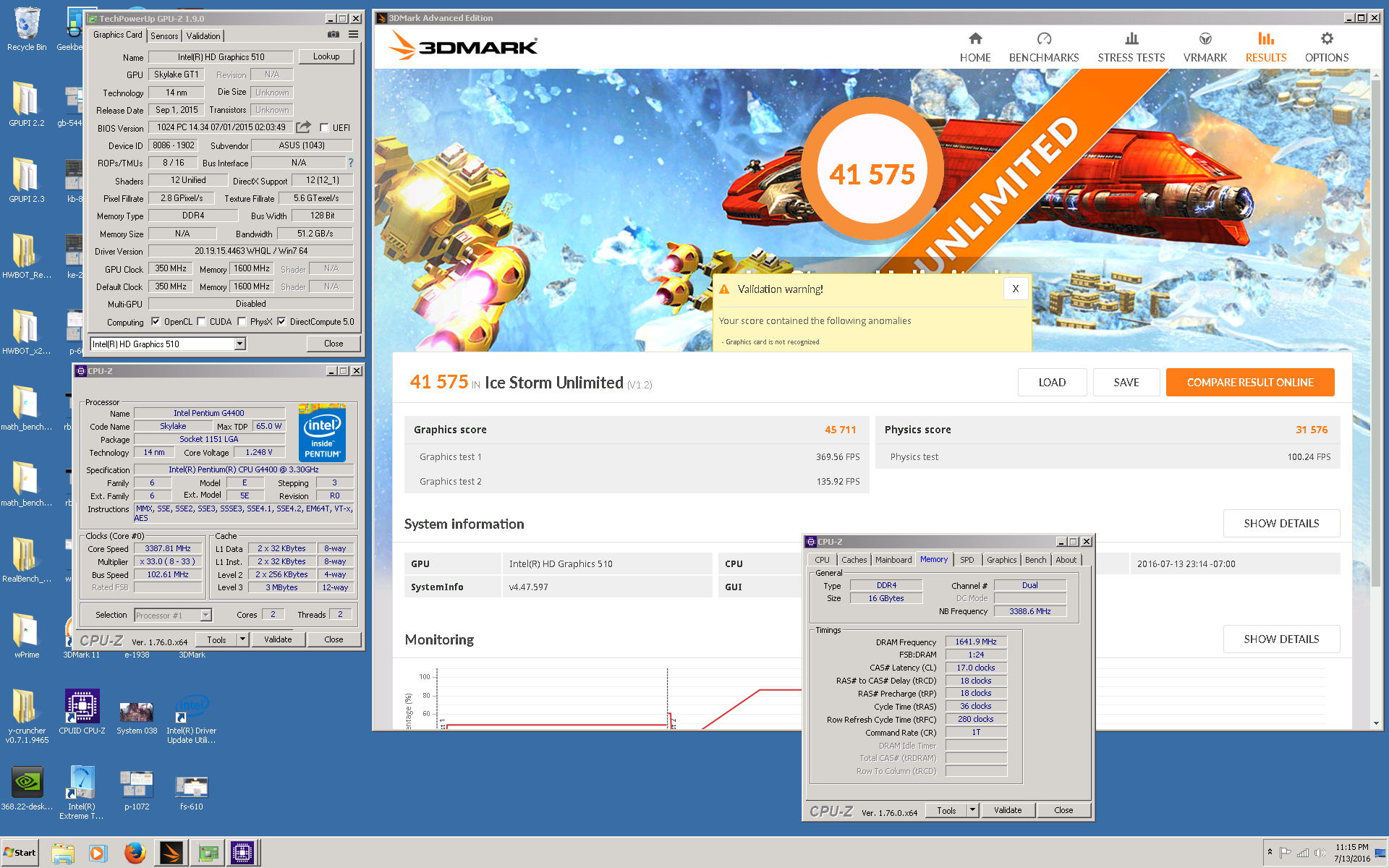1389x868 pixels.
Task: Switch to Caches tab in CPU-Z
Action: tap(854, 560)
